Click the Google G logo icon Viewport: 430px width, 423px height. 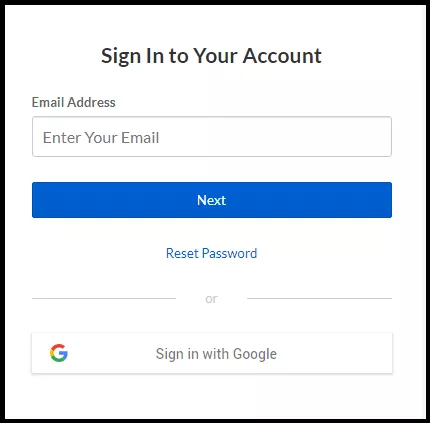coord(59,353)
